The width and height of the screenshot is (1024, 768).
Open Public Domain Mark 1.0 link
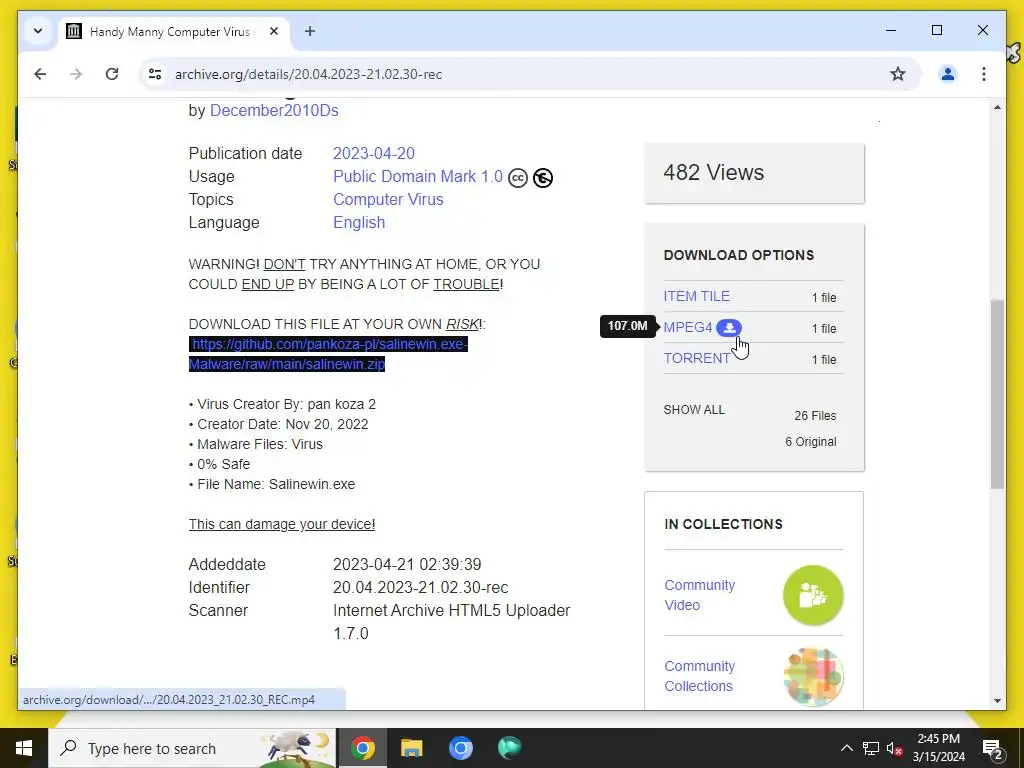[418, 176]
